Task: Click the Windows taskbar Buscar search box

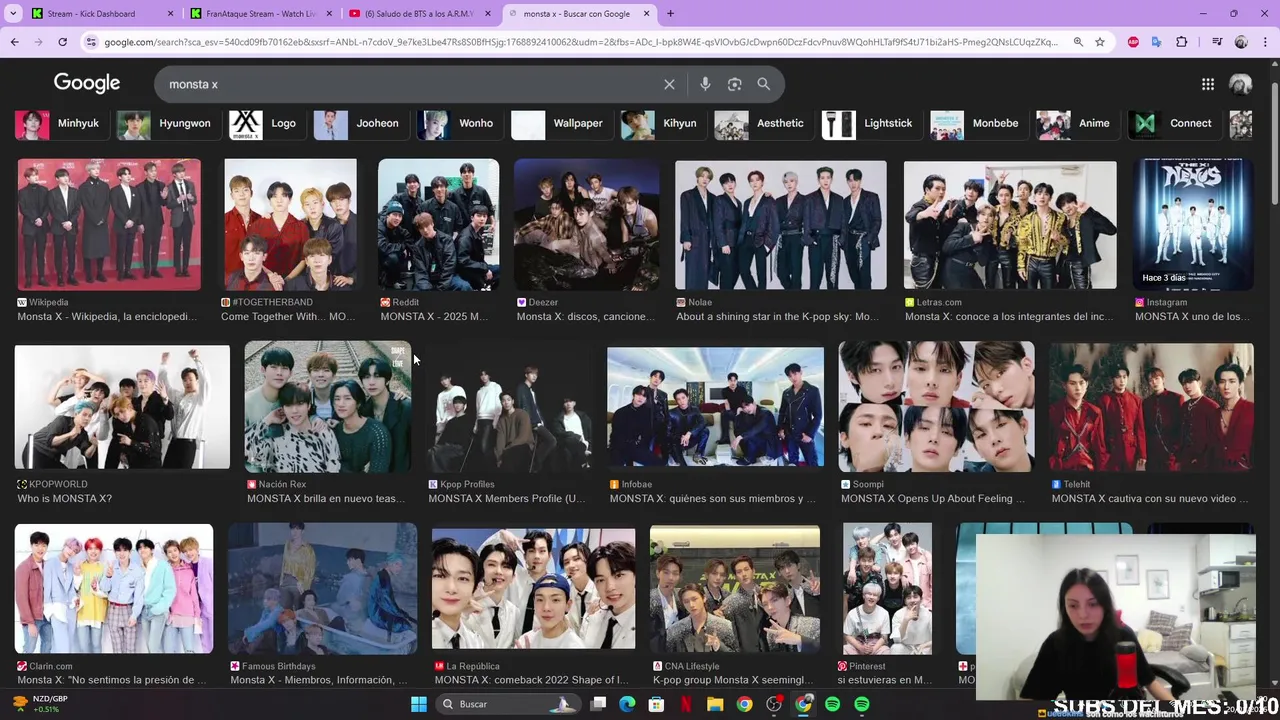Action: tap(510, 704)
